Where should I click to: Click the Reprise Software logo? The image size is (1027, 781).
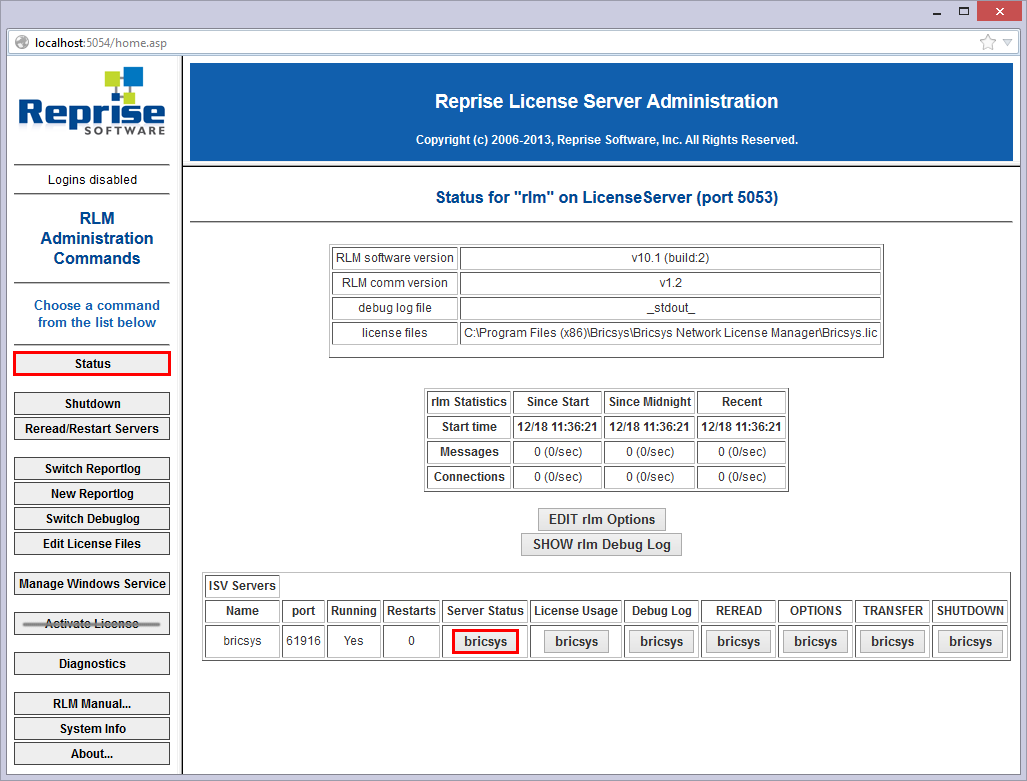point(92,102)
